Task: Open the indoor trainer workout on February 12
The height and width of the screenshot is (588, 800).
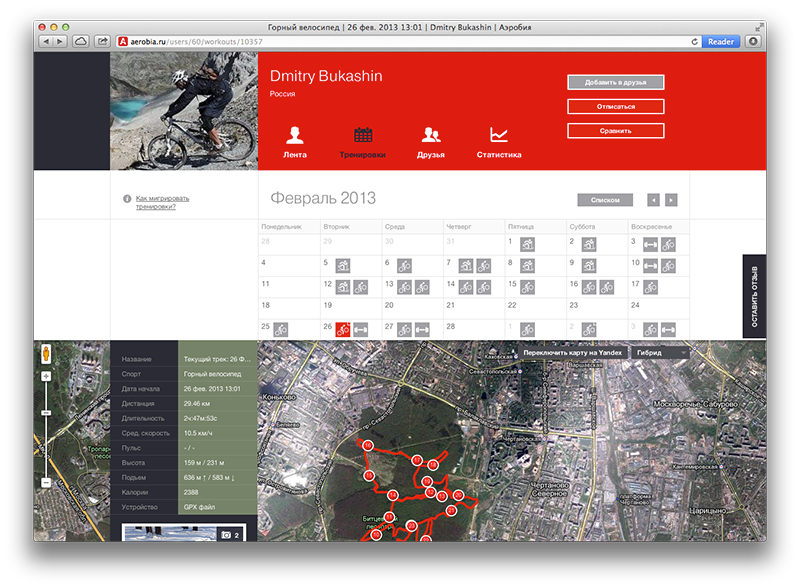Action: [343, 287]
